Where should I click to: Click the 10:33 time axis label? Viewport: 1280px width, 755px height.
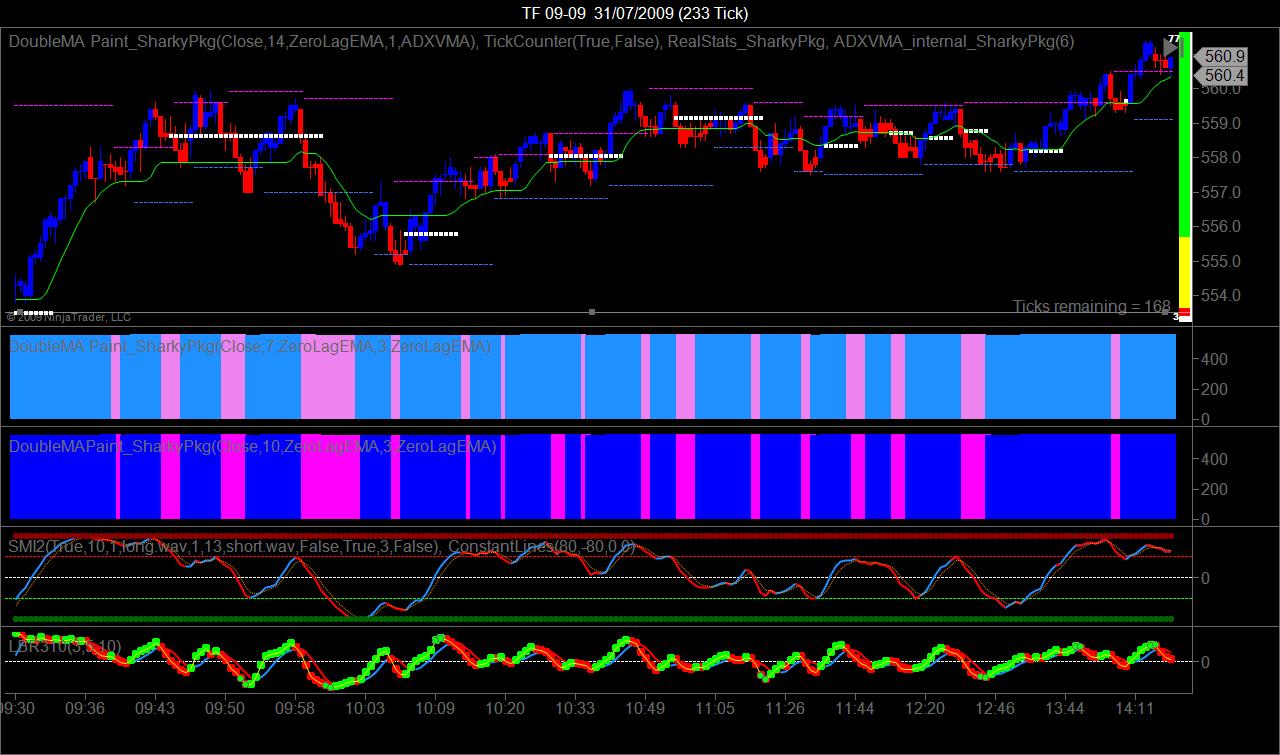tap(574, 708)
